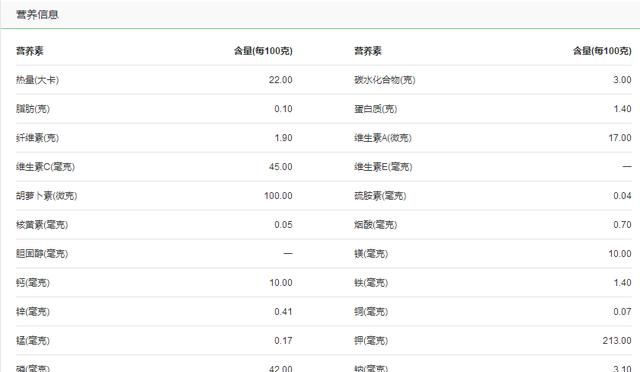
Task: Select the 0.10 value for 脂肪
Action: 283,109
